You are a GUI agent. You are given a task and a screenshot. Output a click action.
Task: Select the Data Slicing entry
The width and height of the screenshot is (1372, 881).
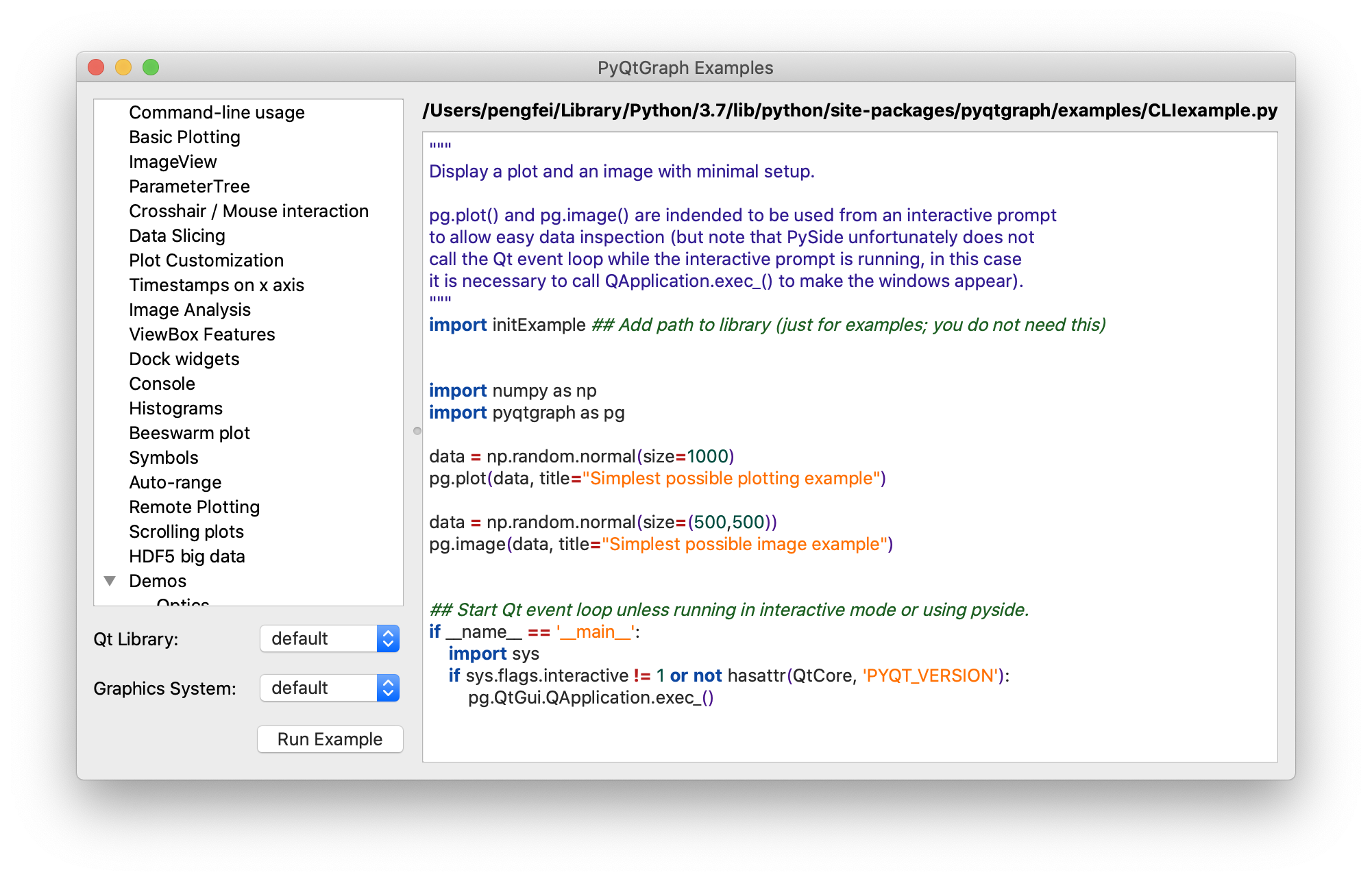click(x=177, y=236)
